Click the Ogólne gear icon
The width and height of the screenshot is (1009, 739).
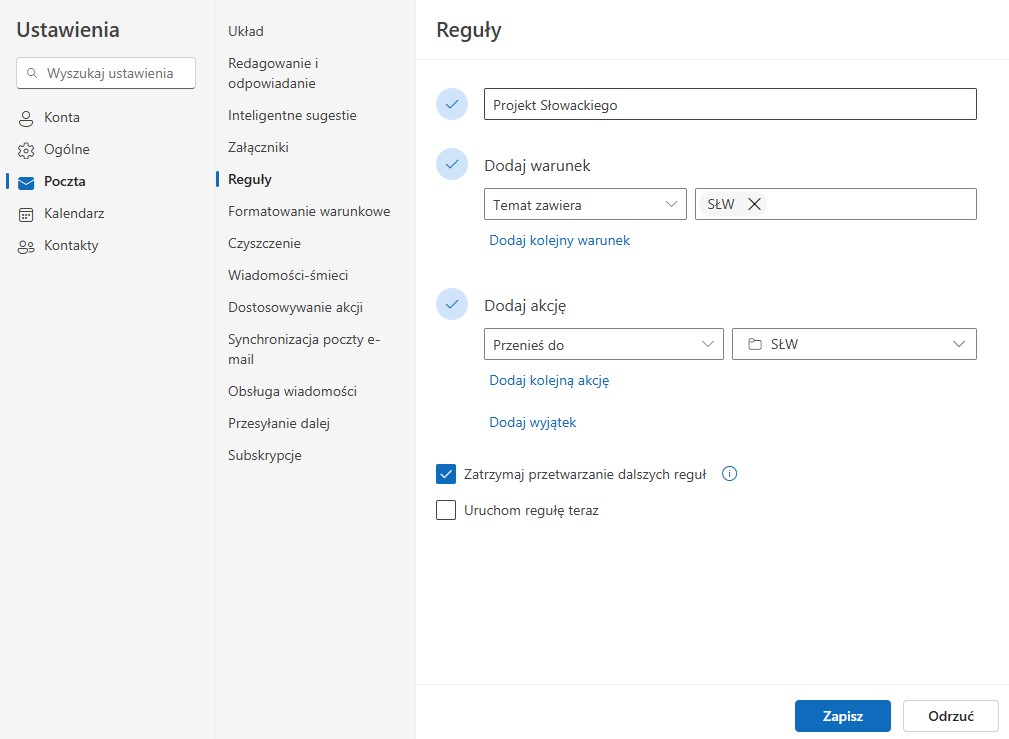[x=24, y=149]
